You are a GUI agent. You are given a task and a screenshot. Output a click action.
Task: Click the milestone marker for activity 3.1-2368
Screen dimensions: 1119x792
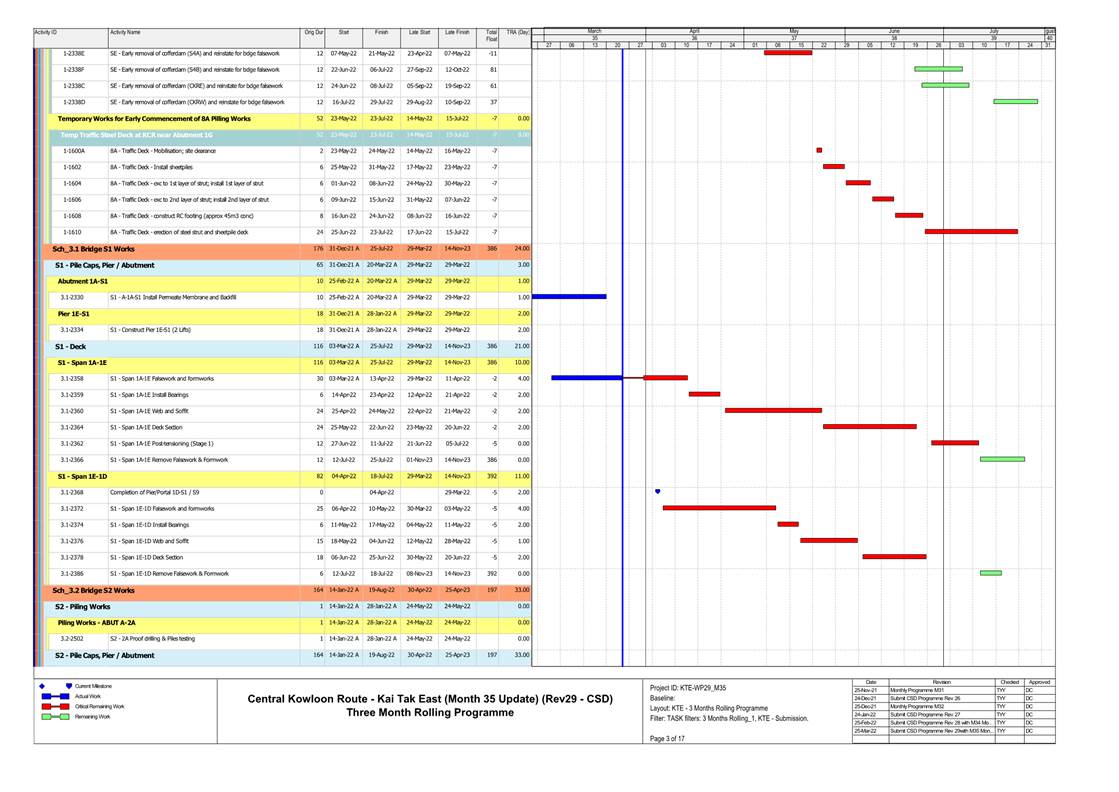click(657, 491)
